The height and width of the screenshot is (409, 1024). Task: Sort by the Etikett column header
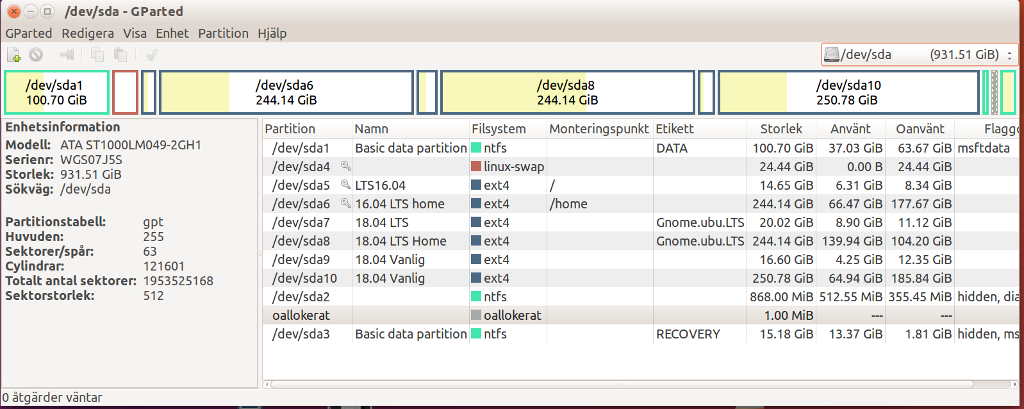pyautogui.click(x=699, y=129)
